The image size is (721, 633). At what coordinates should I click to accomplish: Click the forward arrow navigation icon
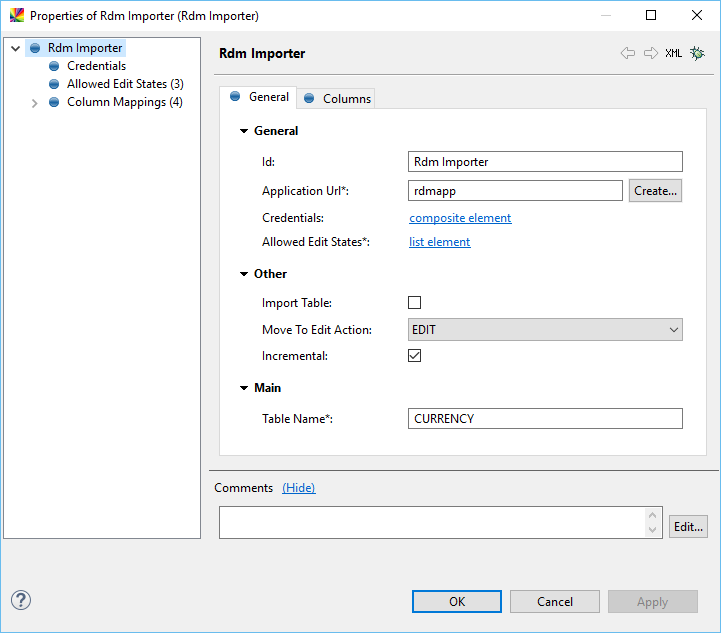coord(651,53)
